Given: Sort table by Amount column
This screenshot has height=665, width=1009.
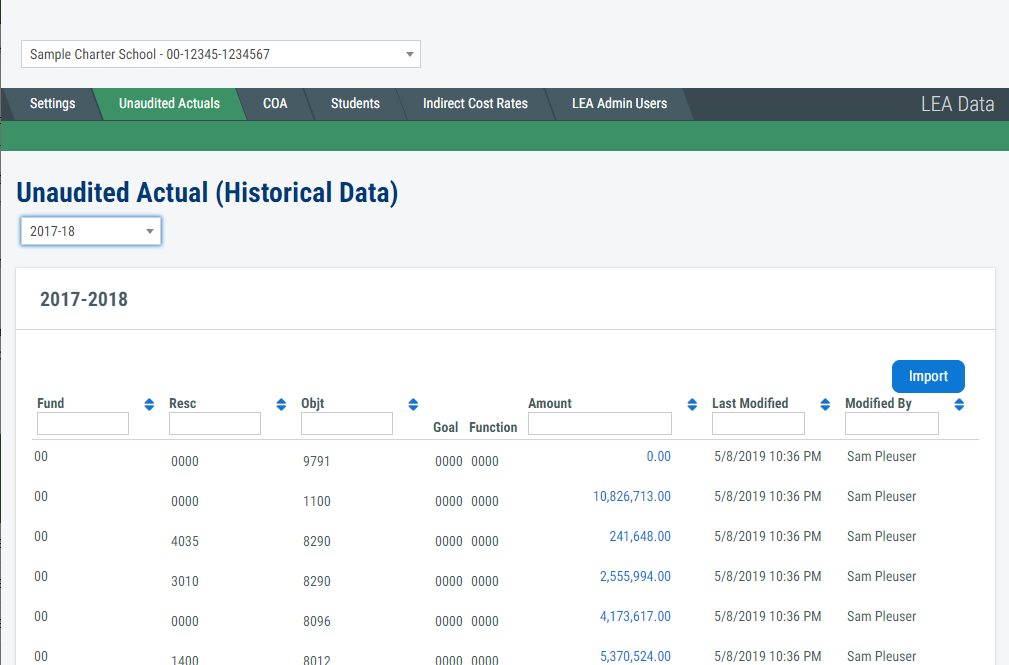Looking at the screenshot, I should click(692, 404).
